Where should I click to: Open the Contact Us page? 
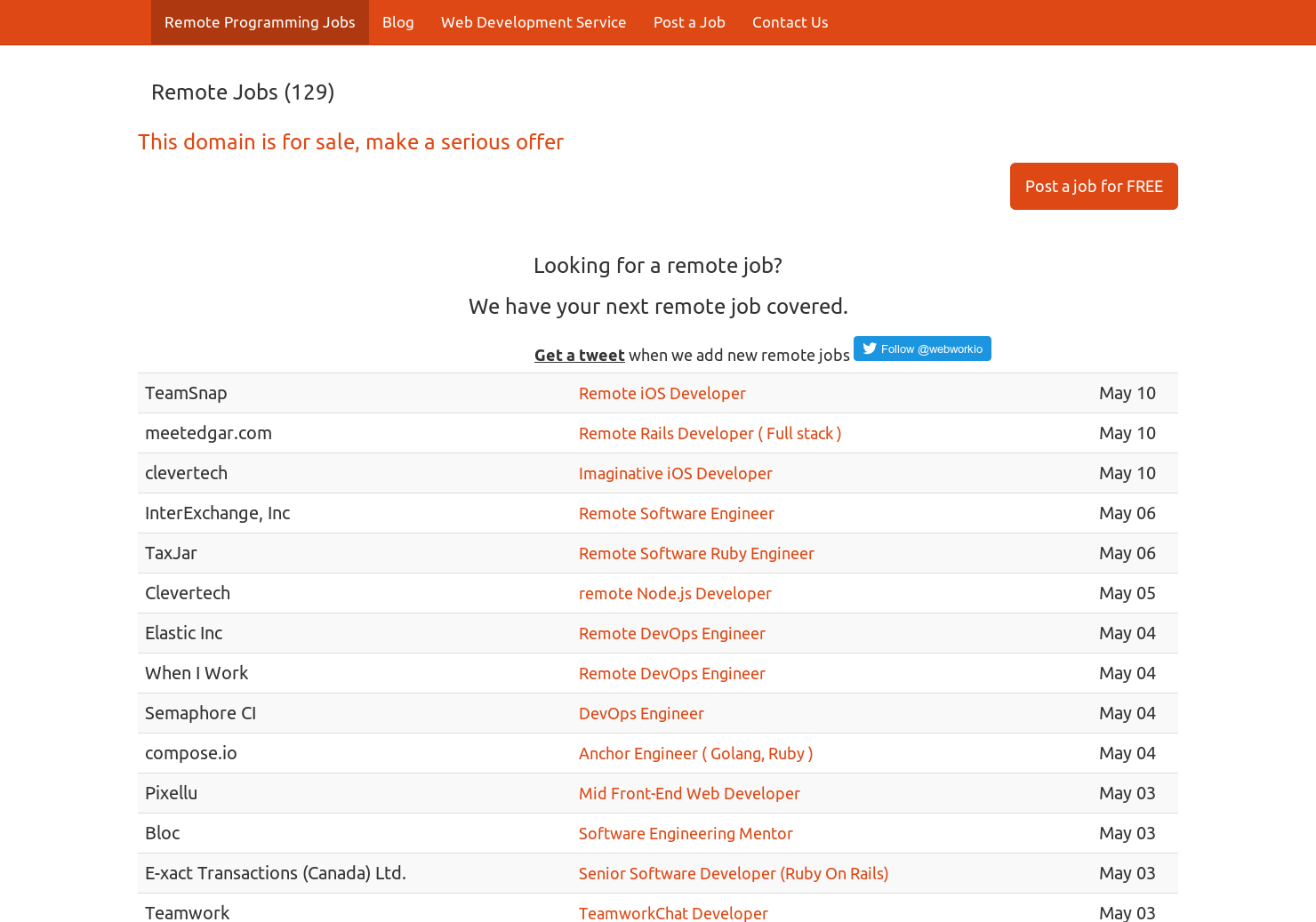point(790,21)
